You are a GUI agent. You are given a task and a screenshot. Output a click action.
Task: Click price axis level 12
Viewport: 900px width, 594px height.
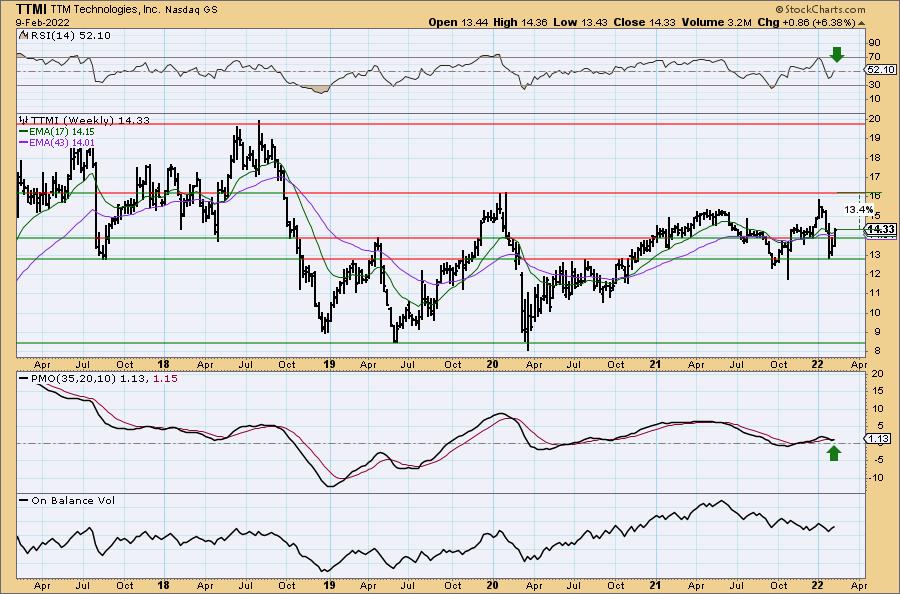coord(874,273)
